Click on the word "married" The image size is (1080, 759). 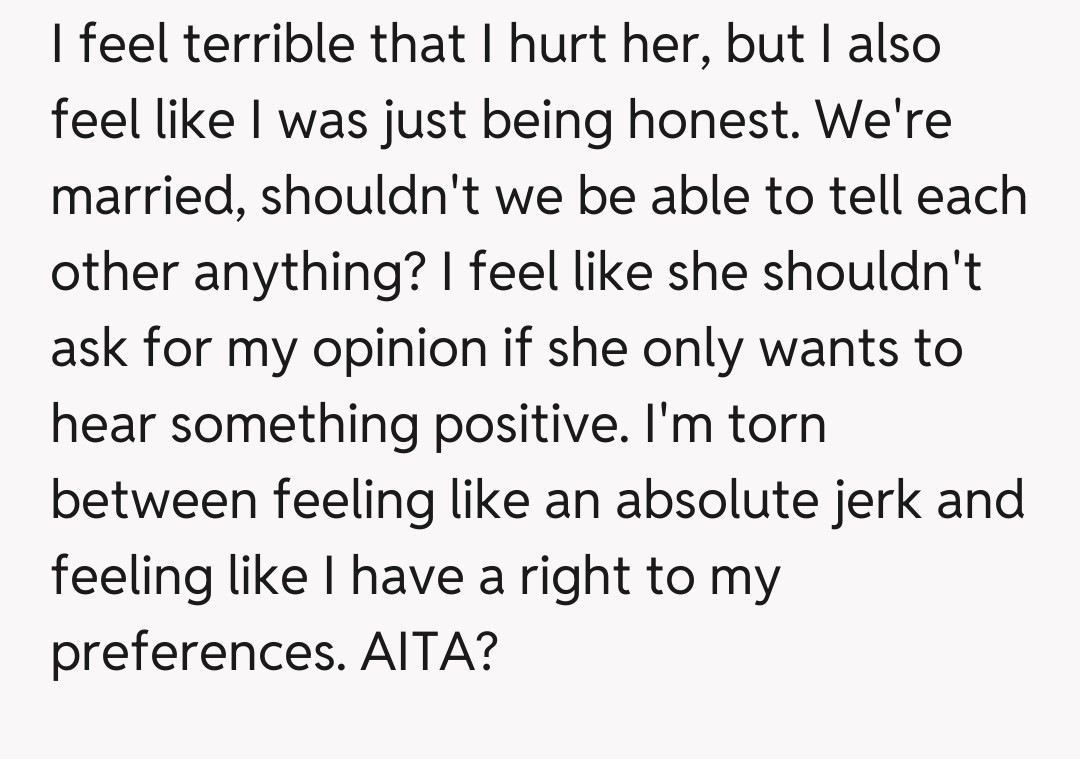tap(149, 199)
